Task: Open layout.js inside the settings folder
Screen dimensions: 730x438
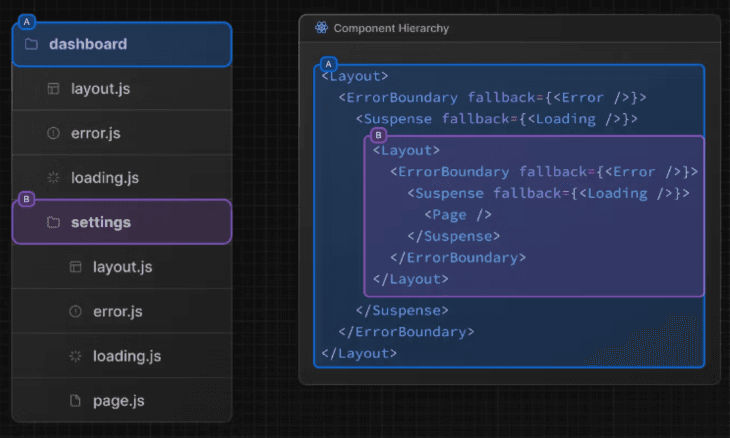Action: point(122,267)
